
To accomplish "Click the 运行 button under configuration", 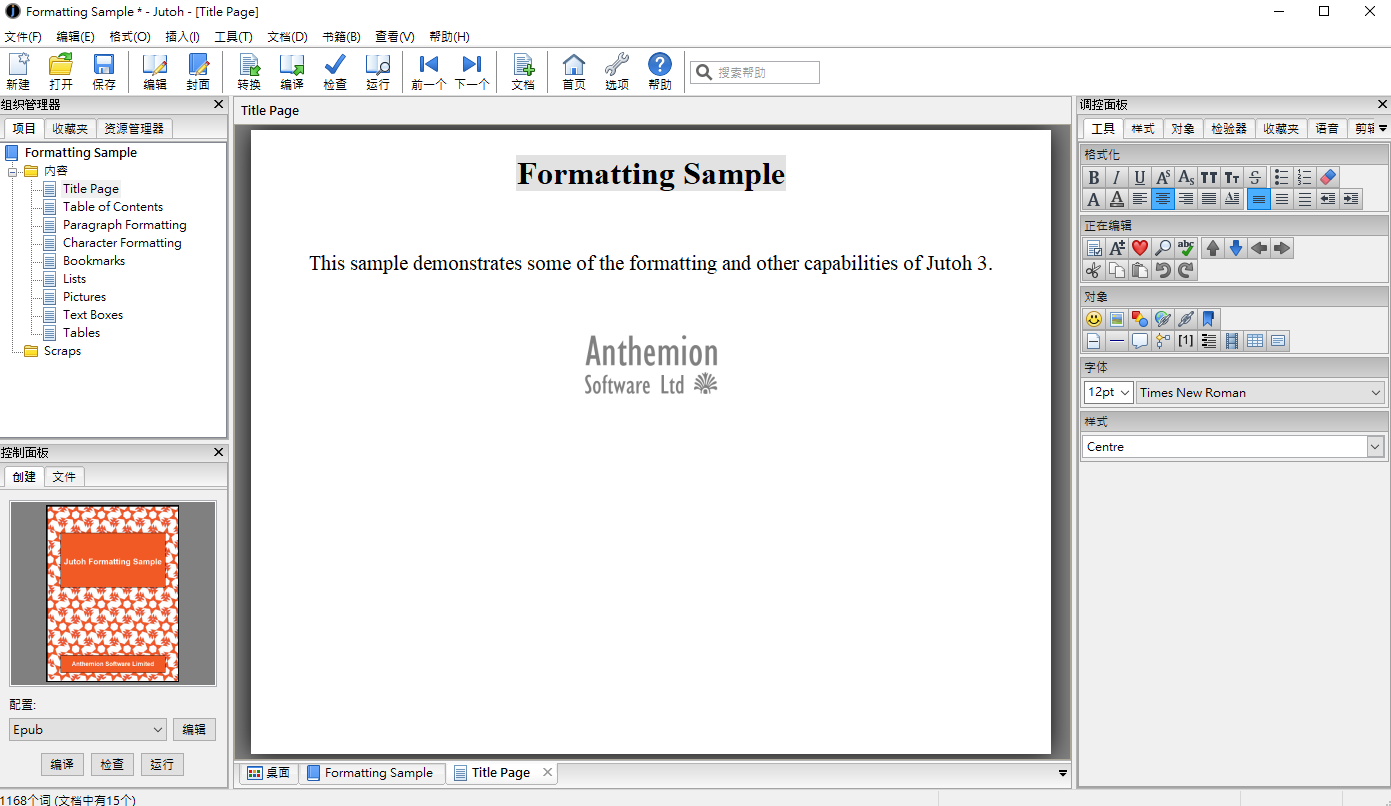I will [x=162, y=764].
